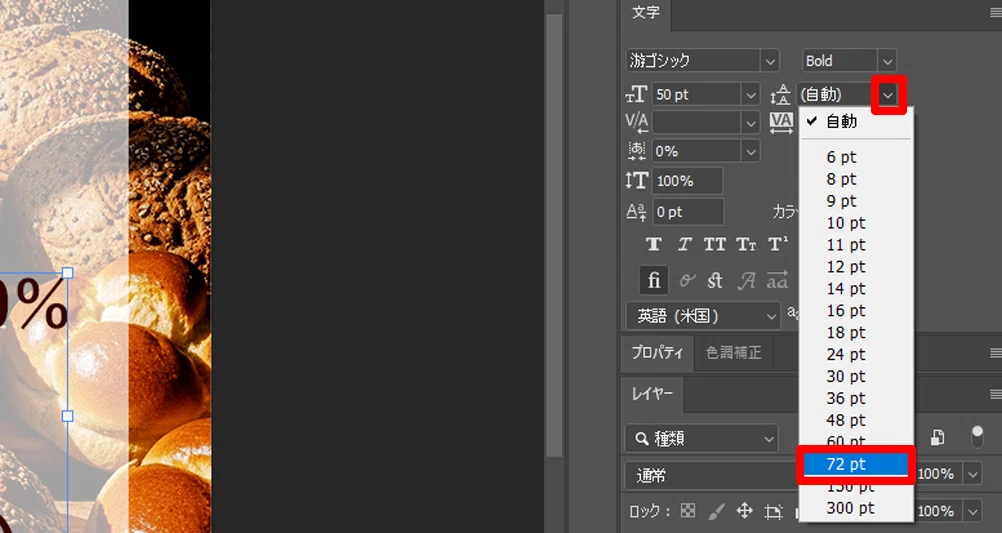Screen dimensions: 1002x533
Task: Select 72 pt leading from the list
Action: 856,465
